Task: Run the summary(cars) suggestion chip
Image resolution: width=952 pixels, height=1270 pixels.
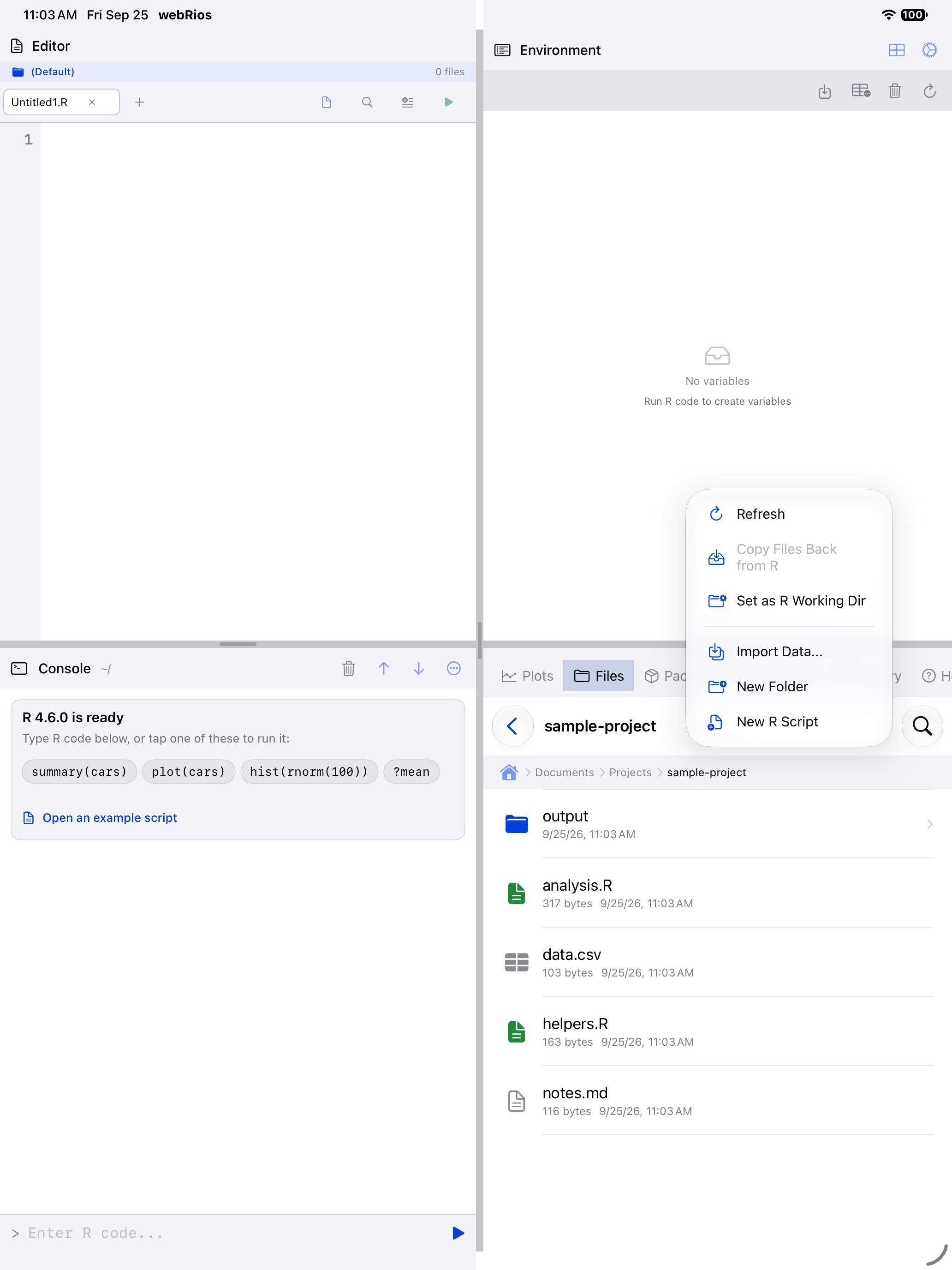Action: point(79,772)
